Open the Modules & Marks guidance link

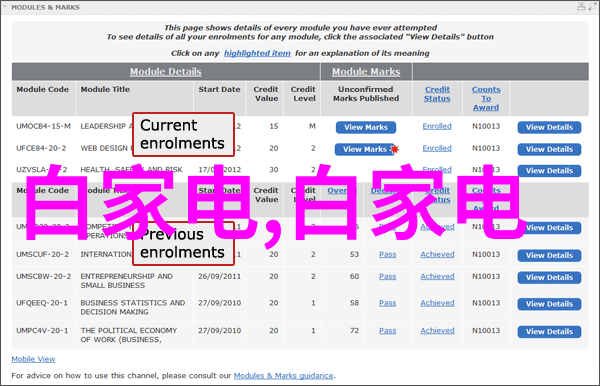point(284,376)
